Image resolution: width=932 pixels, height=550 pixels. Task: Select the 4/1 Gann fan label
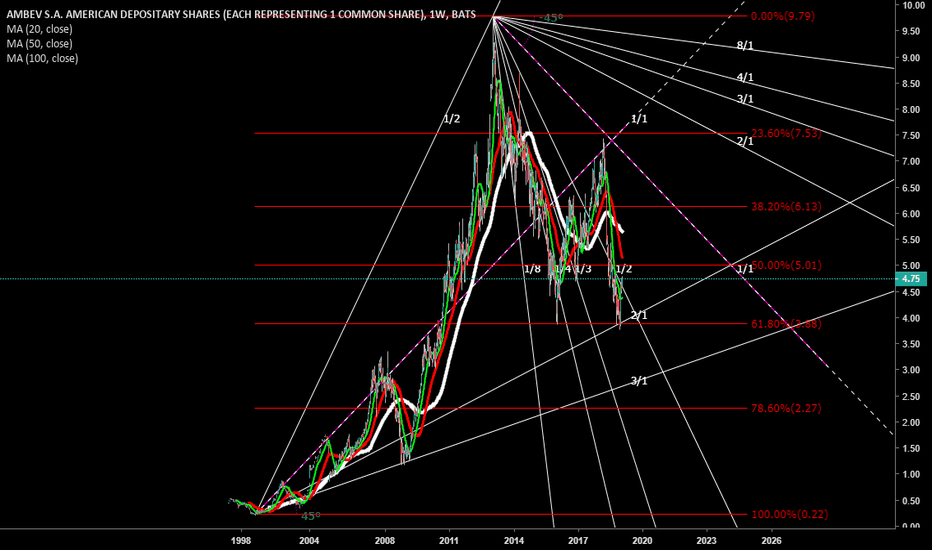[745, 77]
